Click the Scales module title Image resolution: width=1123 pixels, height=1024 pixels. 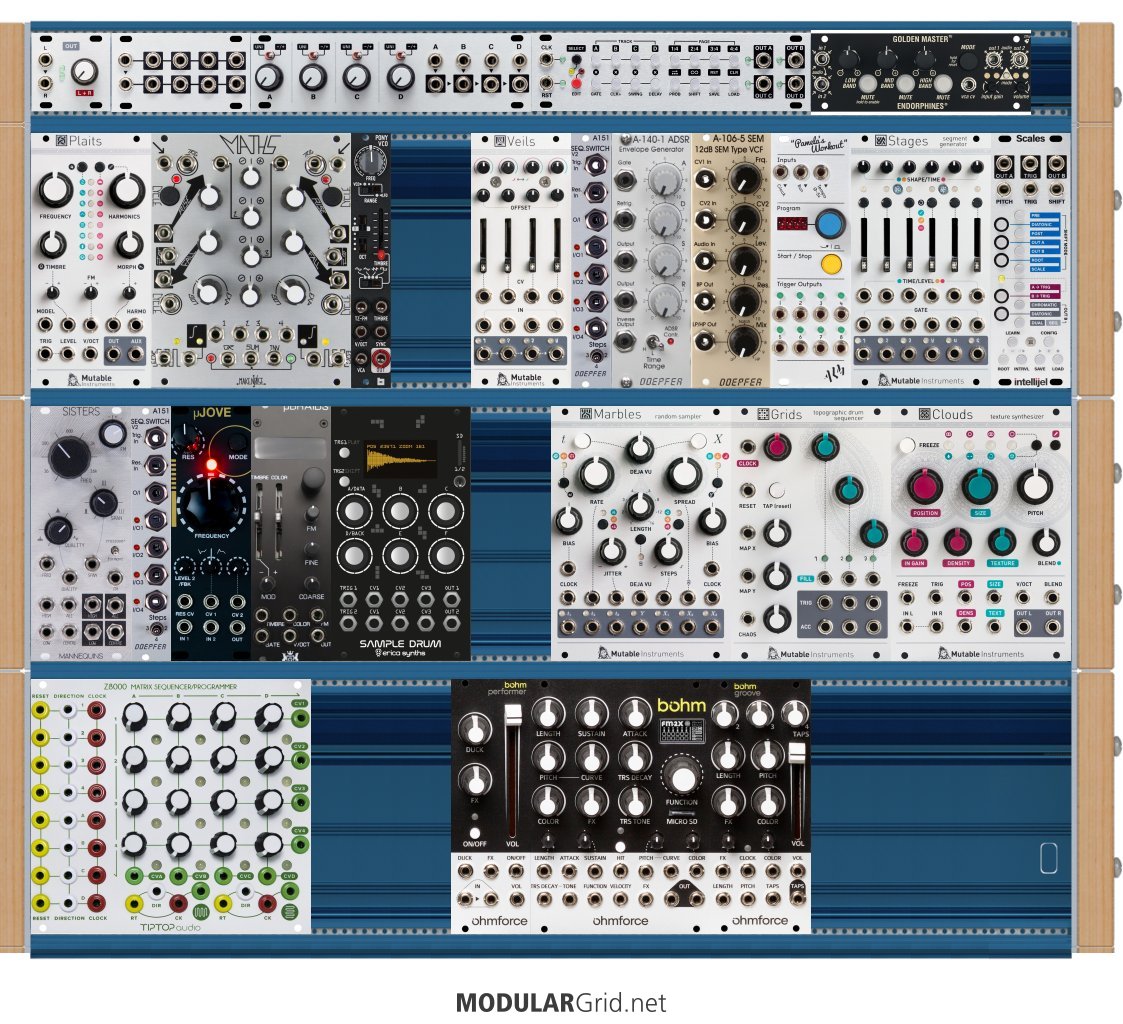[x=1030, y=138]
